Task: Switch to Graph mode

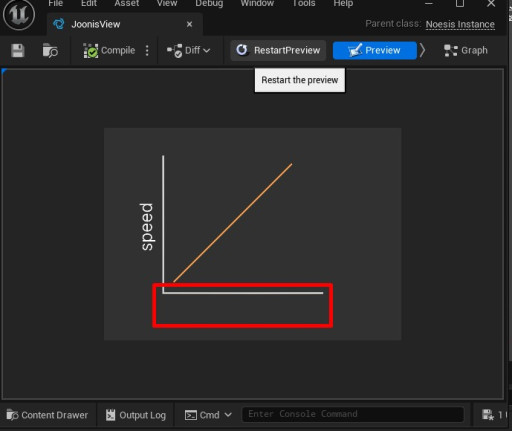Action: pyautogui.click(x=466, y=50)
